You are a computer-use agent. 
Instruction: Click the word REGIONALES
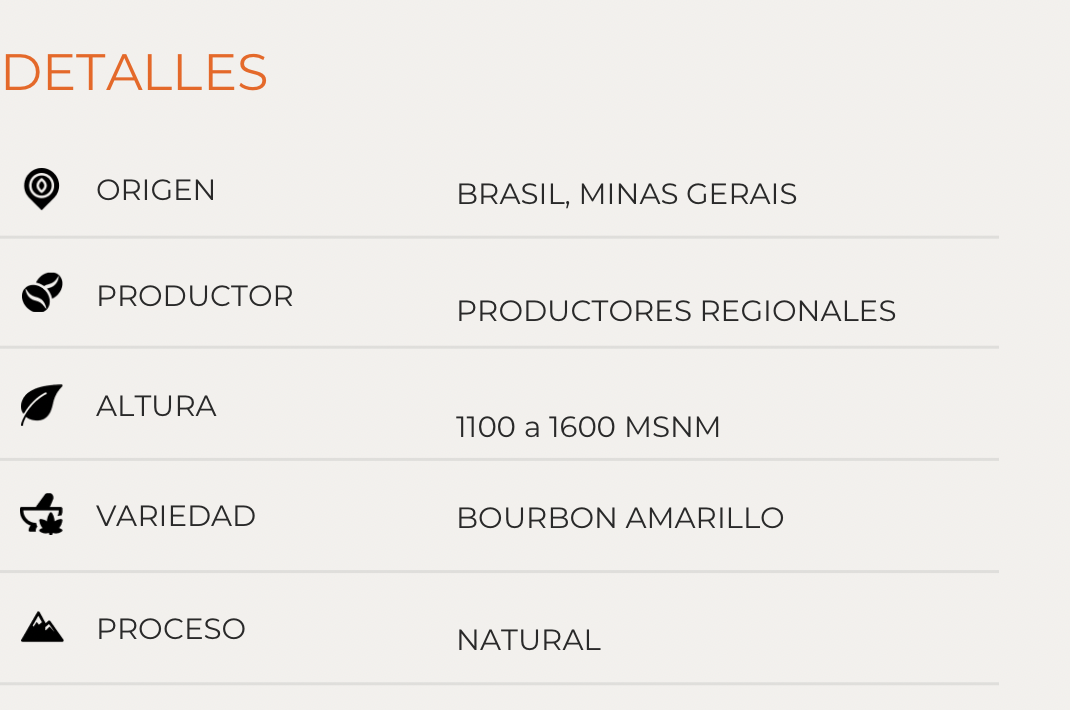798,312
